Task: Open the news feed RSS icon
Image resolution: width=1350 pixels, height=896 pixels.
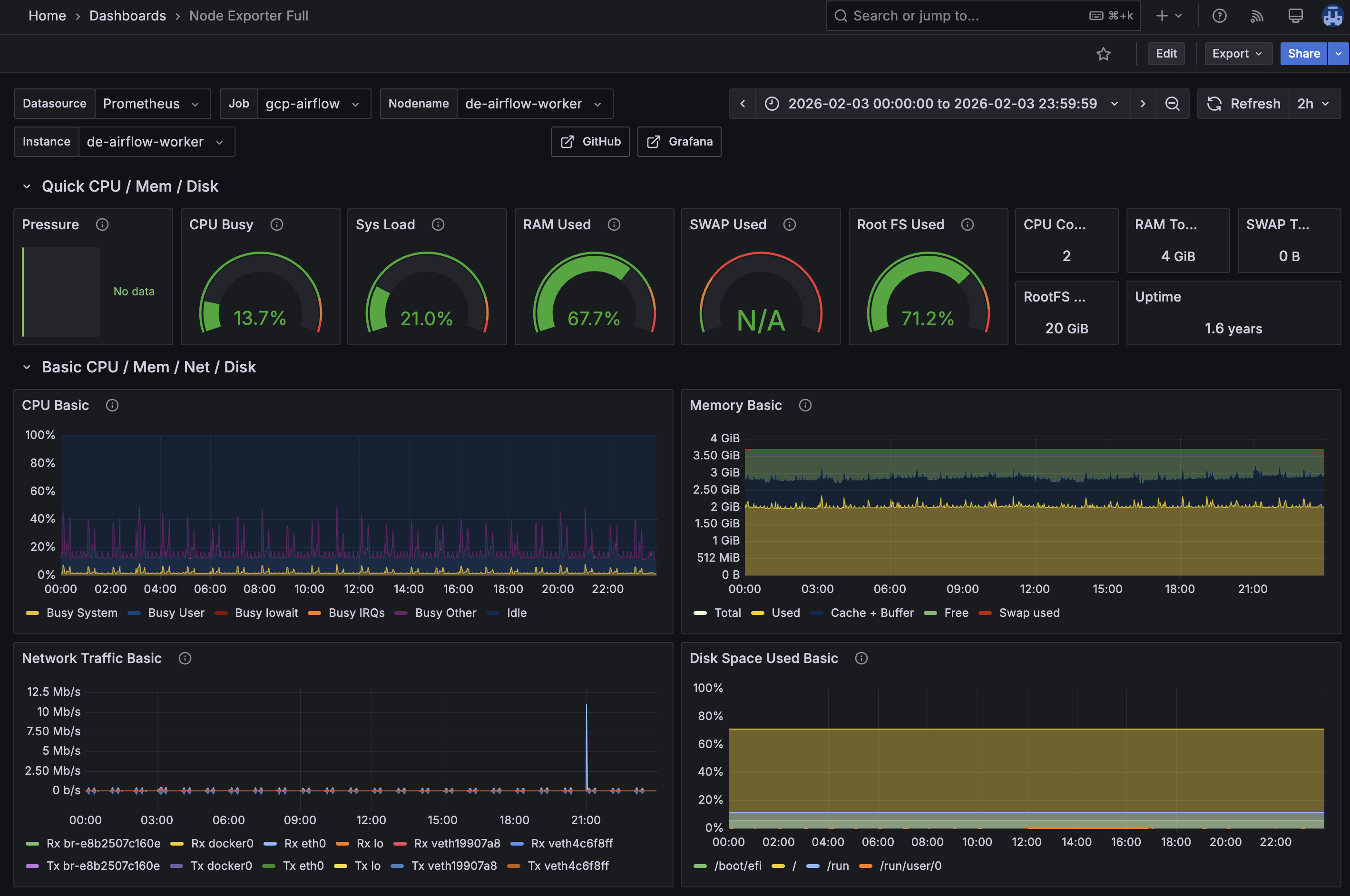Action: (x=1256, y=15)
